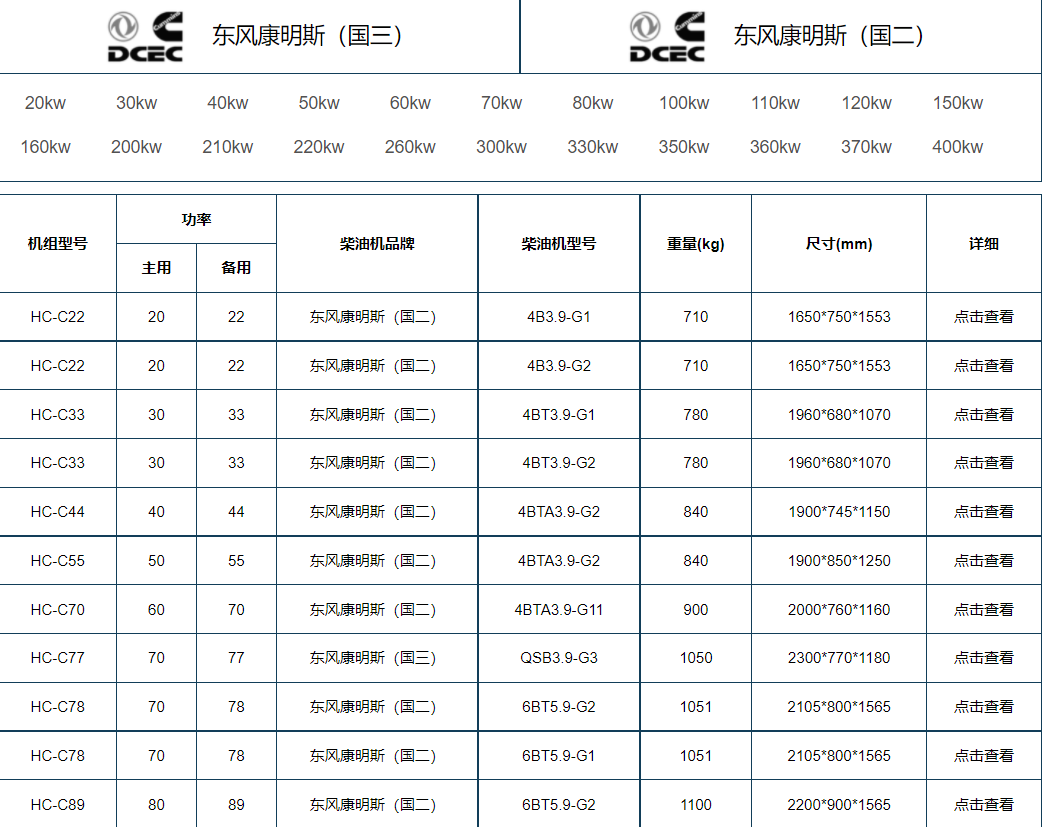Select the 400kw power filter

tap(958, 147)
